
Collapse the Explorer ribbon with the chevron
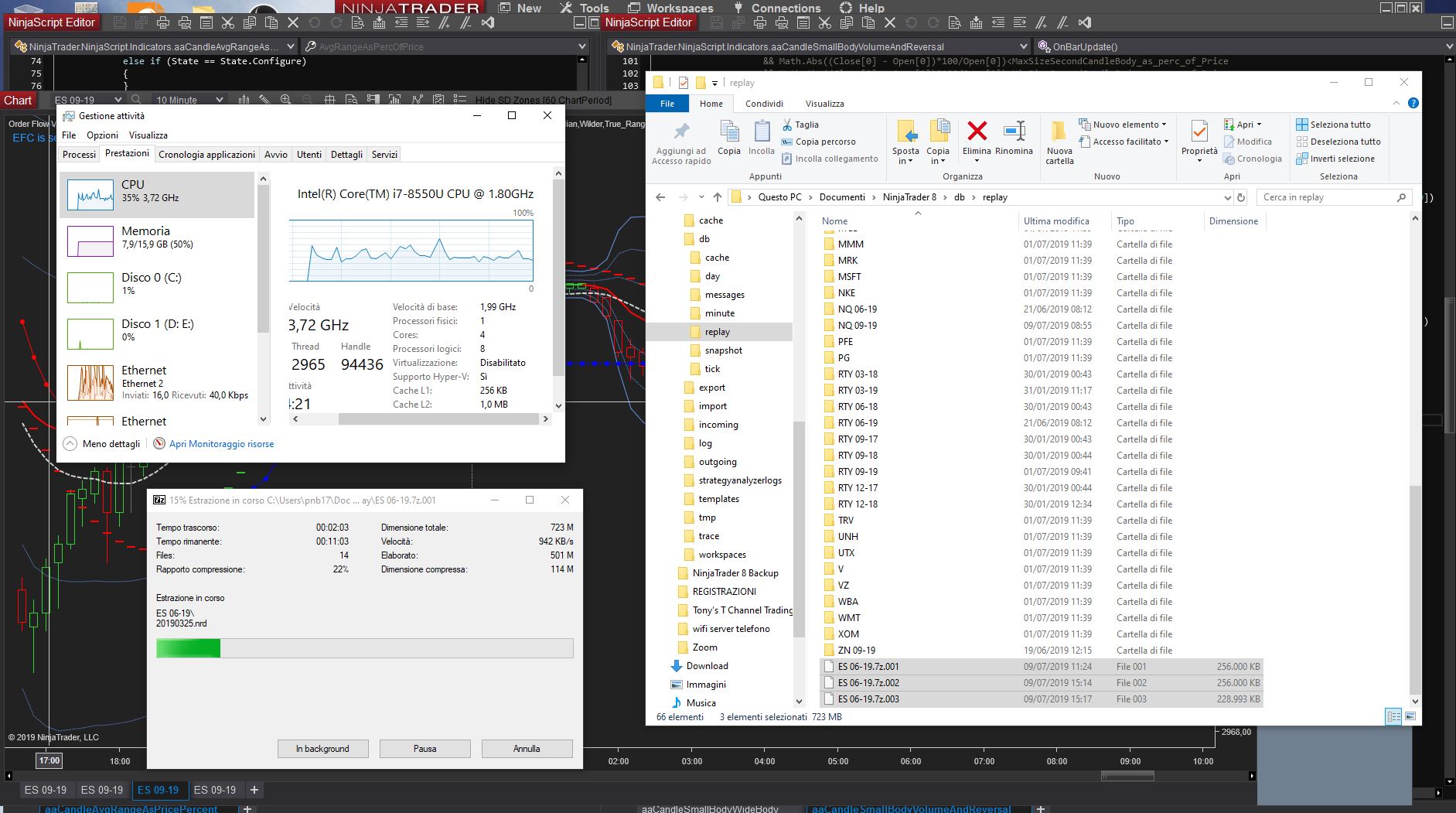1396,103
